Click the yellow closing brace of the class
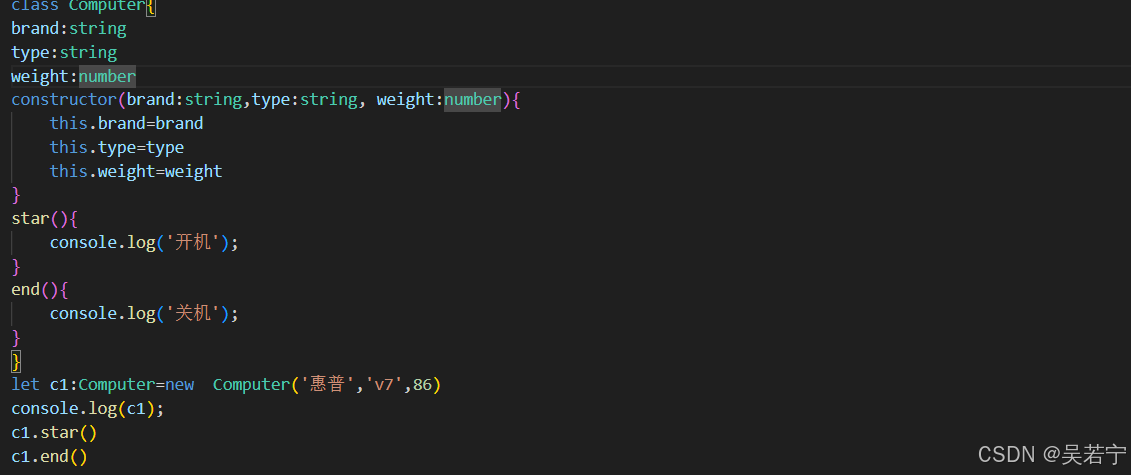The image size is (1131, 475). click(x=16, y=361)
